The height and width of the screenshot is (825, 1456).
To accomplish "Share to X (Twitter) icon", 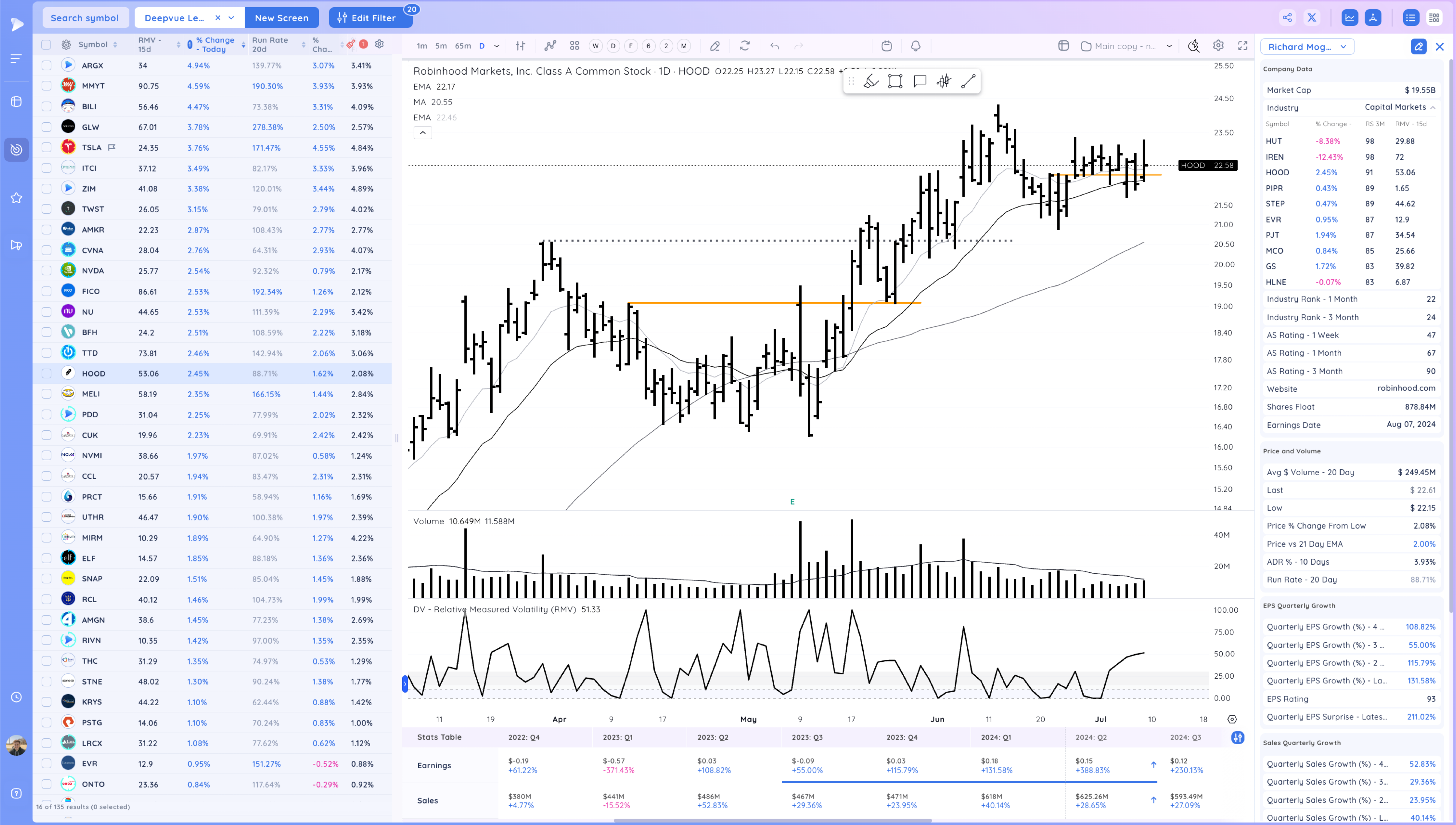I will [x=1311, y=17].
